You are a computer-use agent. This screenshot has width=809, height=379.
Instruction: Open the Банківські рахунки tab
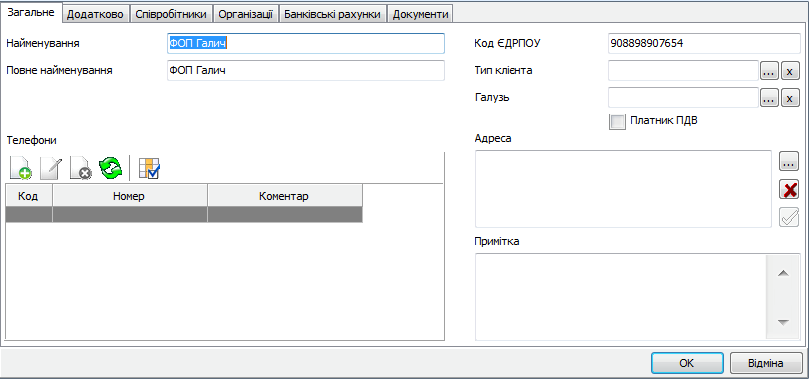click(x=332, y=14)
